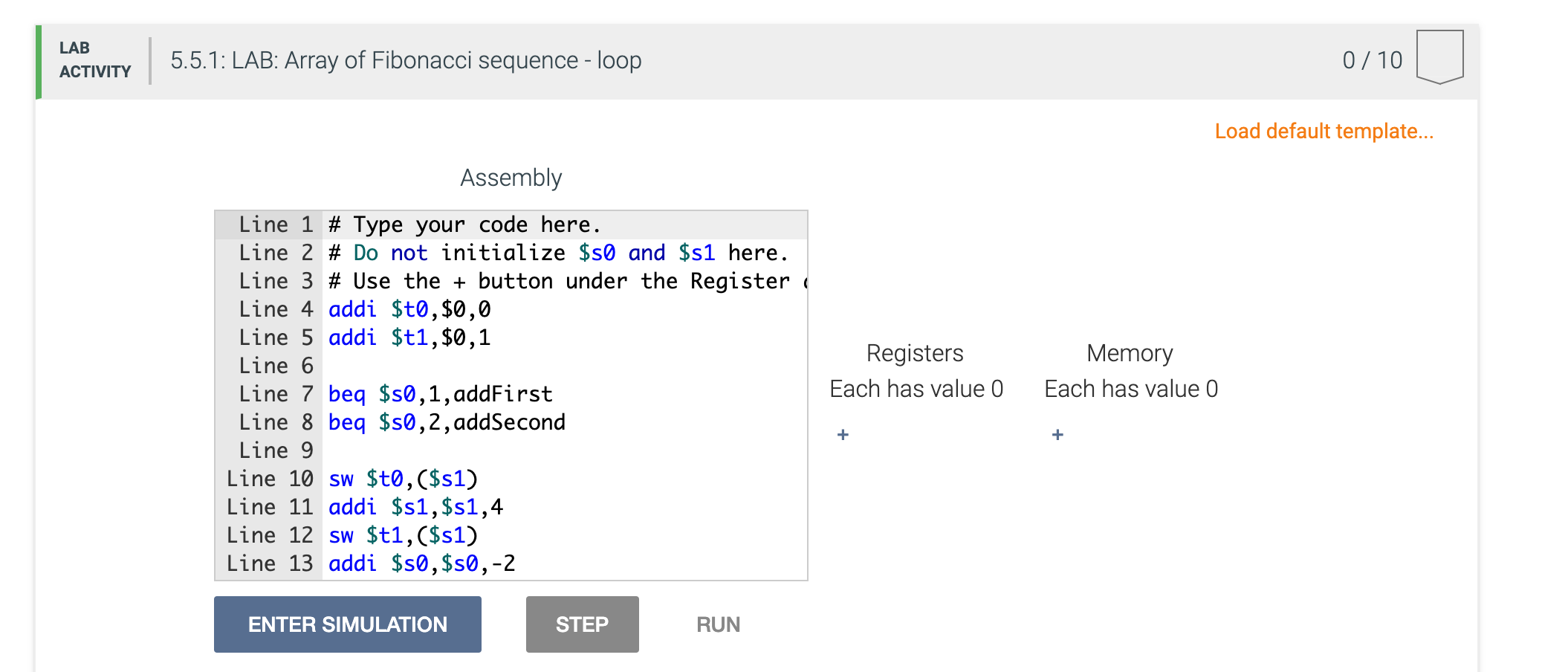Click code line 4 addi $t0,$0,0
The height and width of the screenshot is (672, 1568).
pos(409,309)
